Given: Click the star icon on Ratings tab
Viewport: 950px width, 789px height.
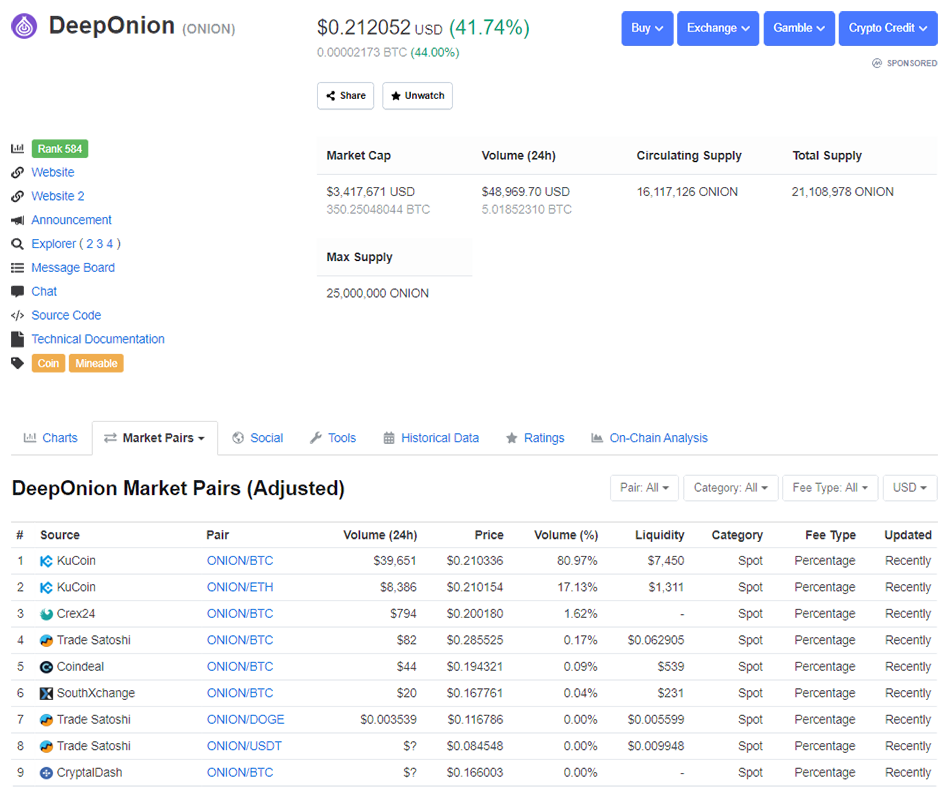Looking at the screenshot, I should point(512,438).
